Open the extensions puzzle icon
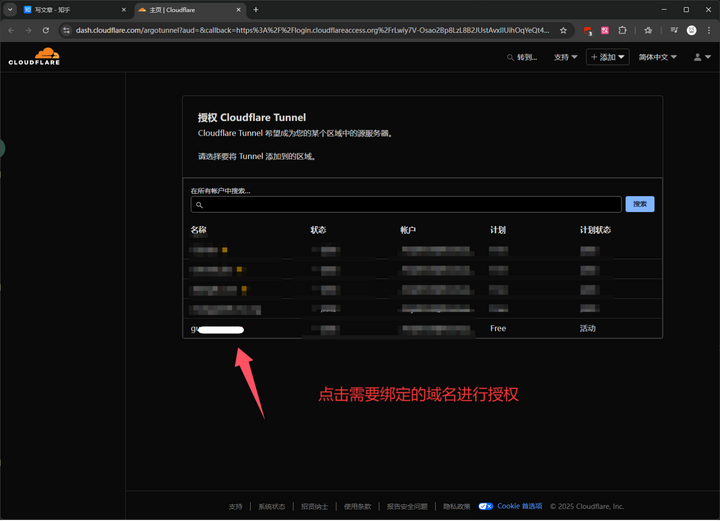Screen dimensions: 720x521 (x=622, y=30)
